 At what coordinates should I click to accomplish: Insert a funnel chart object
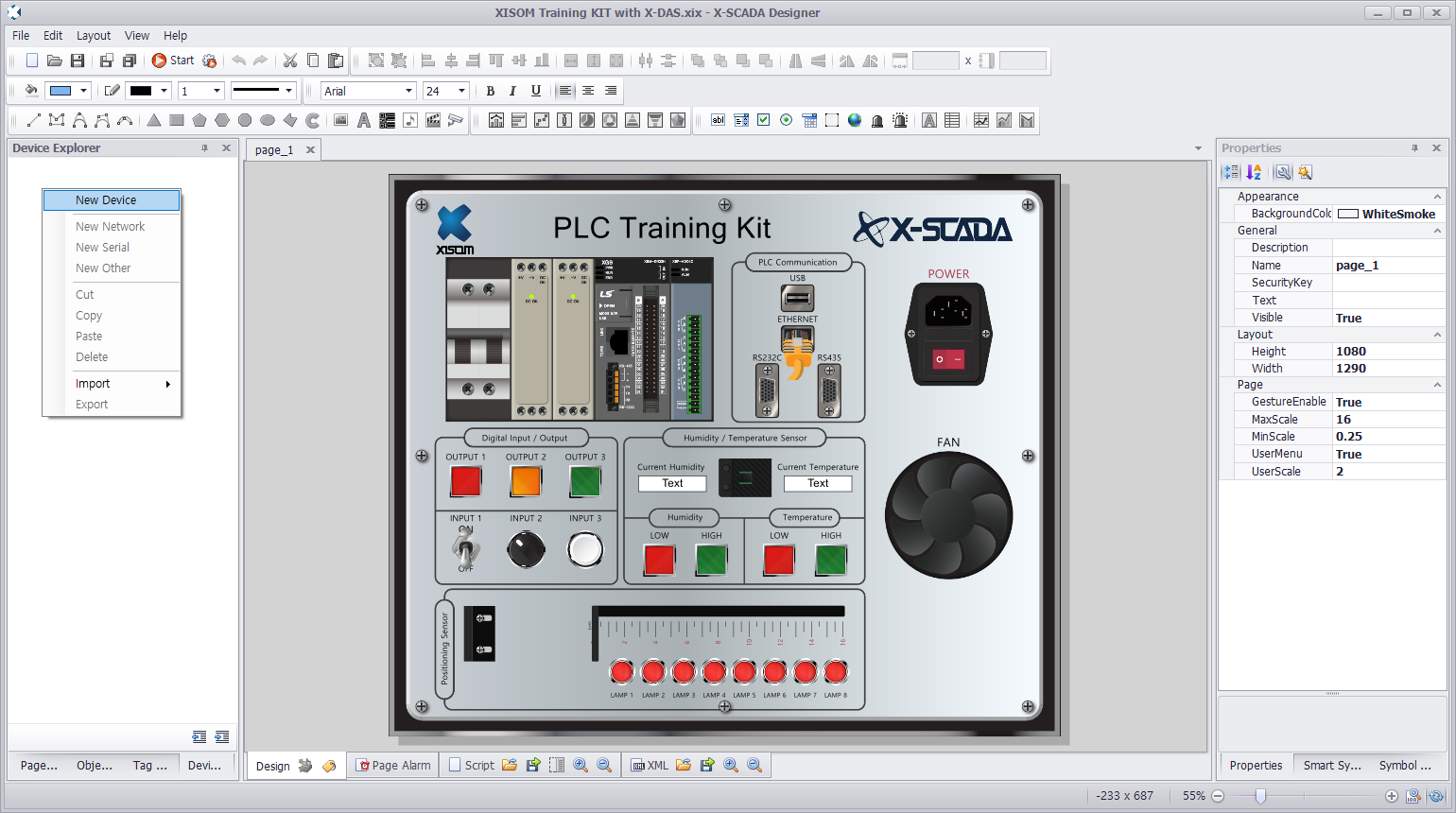[x=655, y=120]
